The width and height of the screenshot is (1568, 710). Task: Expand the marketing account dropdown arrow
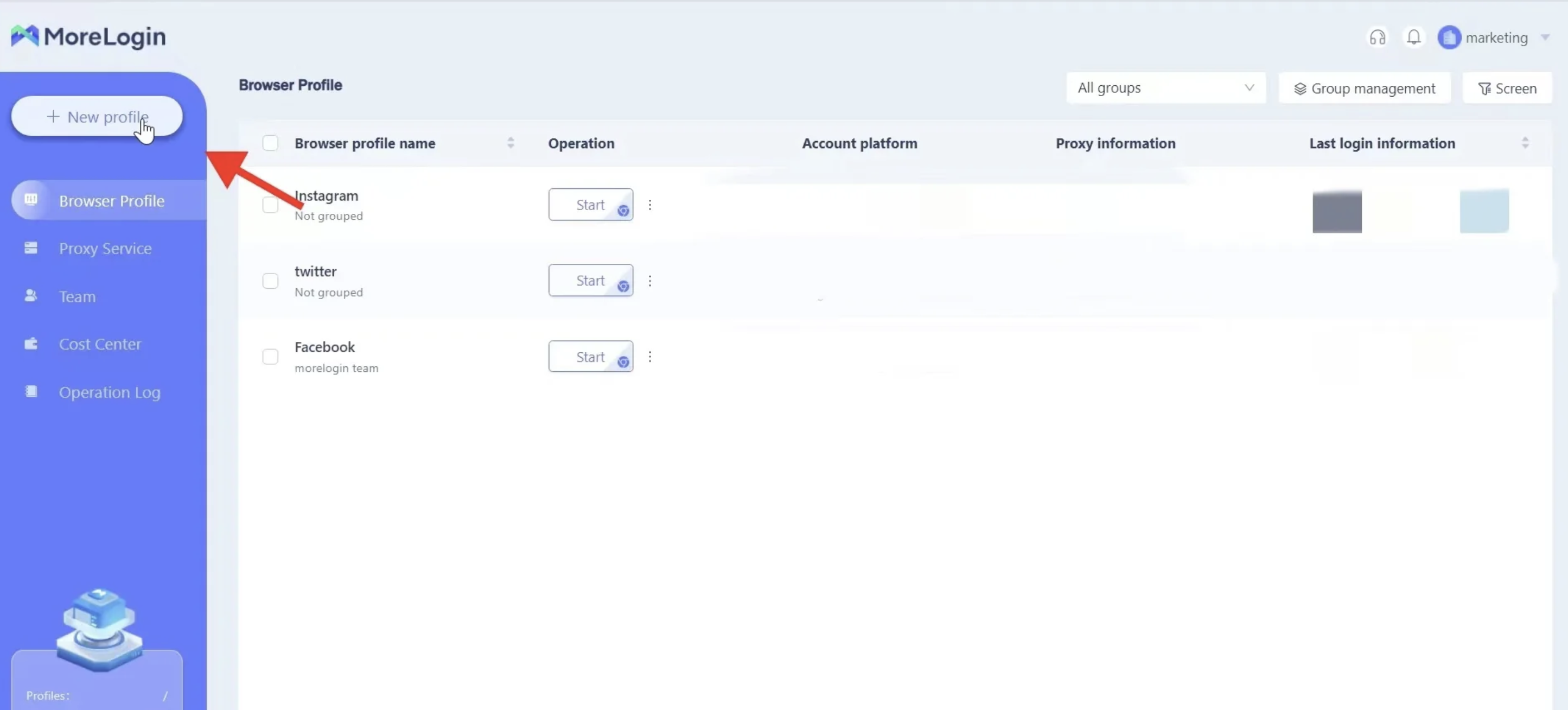pos(1545,37)
